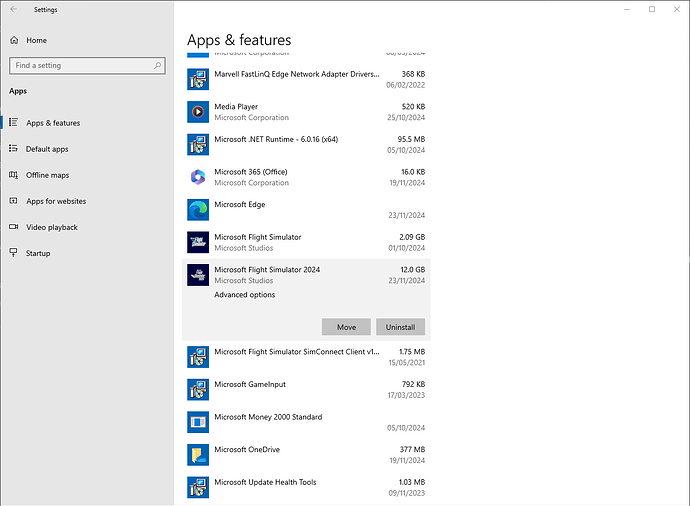Viewport: 690px width, 506px height.
Task: Click the search magnifier icon
Action: [x=157, y=66]
